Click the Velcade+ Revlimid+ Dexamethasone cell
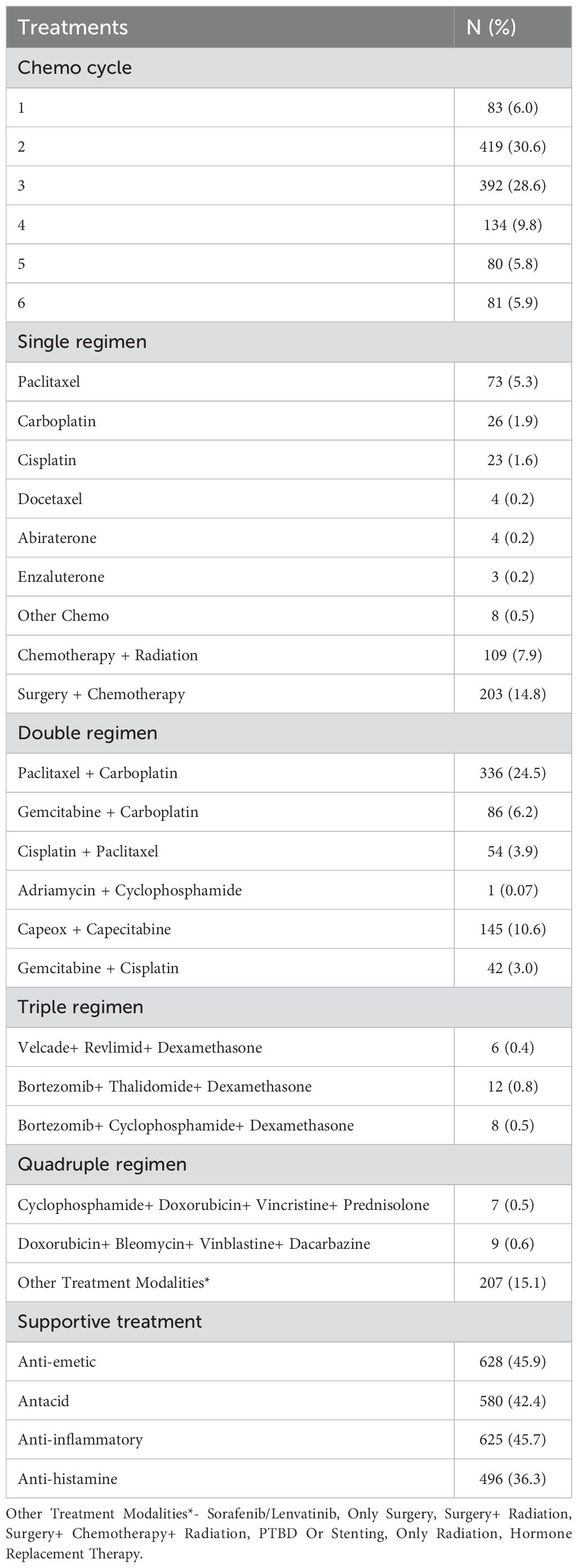This screenshot has width=578, height=1568. pos(140,1048)
